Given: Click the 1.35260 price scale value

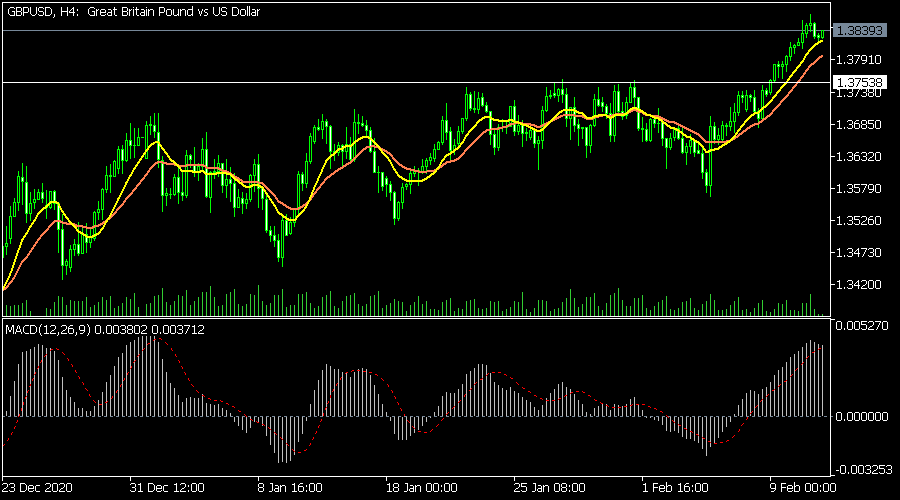Looking at the screenshot, I should click(x=860, y=220).
